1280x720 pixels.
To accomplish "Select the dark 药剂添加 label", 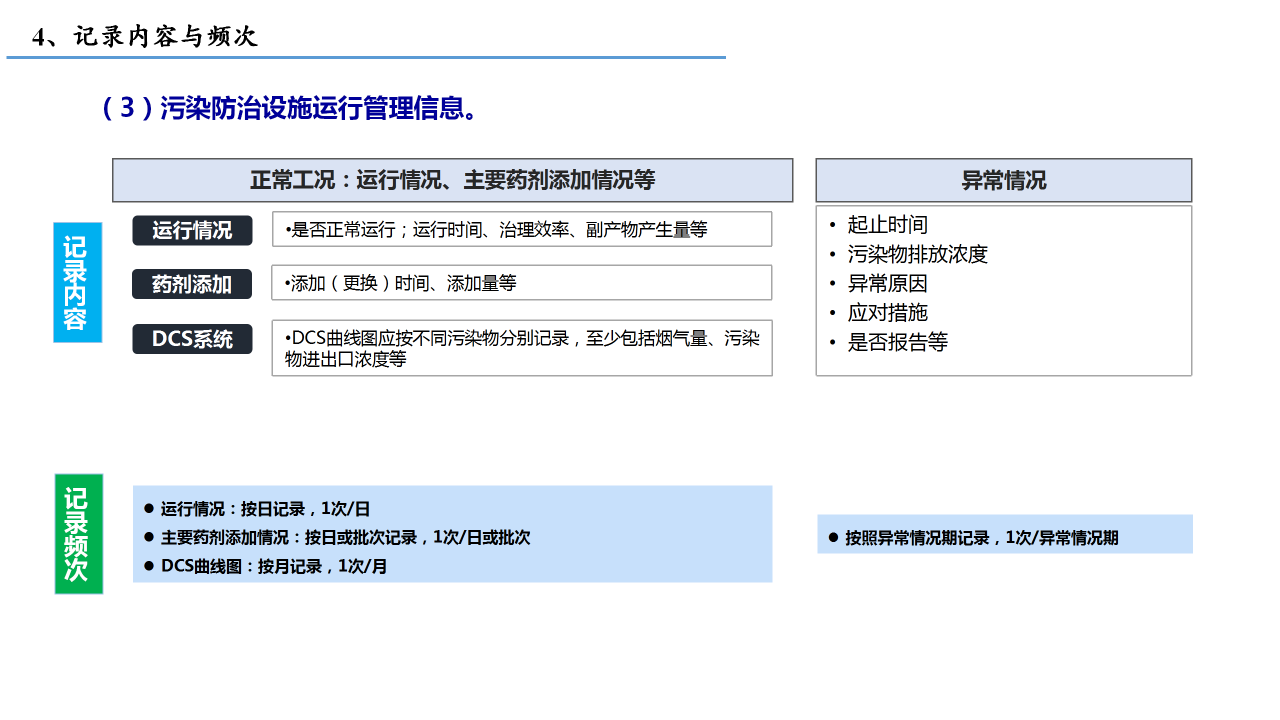I will point(192,284).
